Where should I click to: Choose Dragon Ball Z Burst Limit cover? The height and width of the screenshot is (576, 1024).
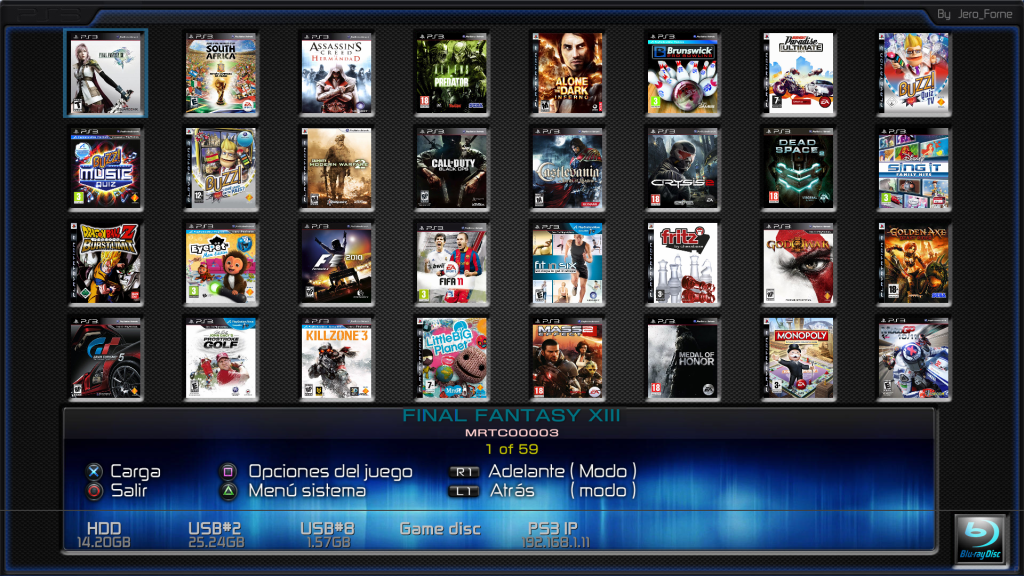click(x=106, y=263)
